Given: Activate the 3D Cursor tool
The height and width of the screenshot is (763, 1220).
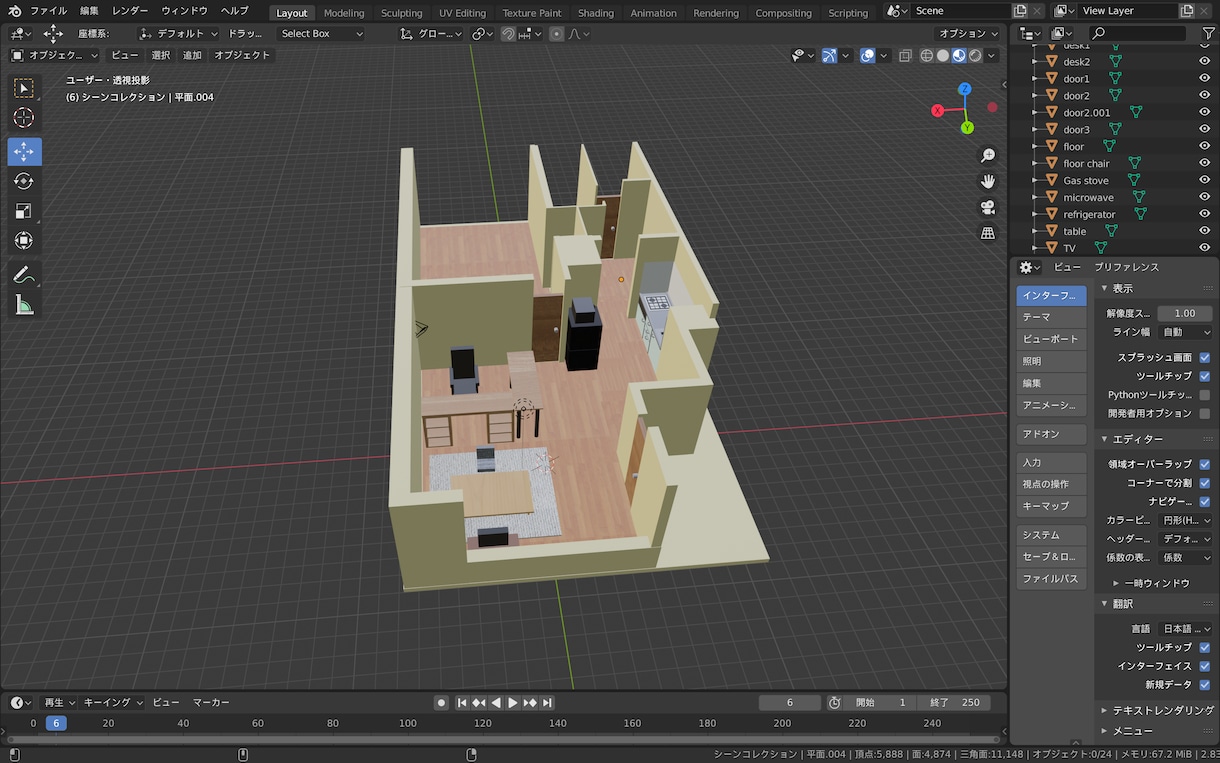Looking at the screenshot, I should pyautogui.click(x=24, y=119).
